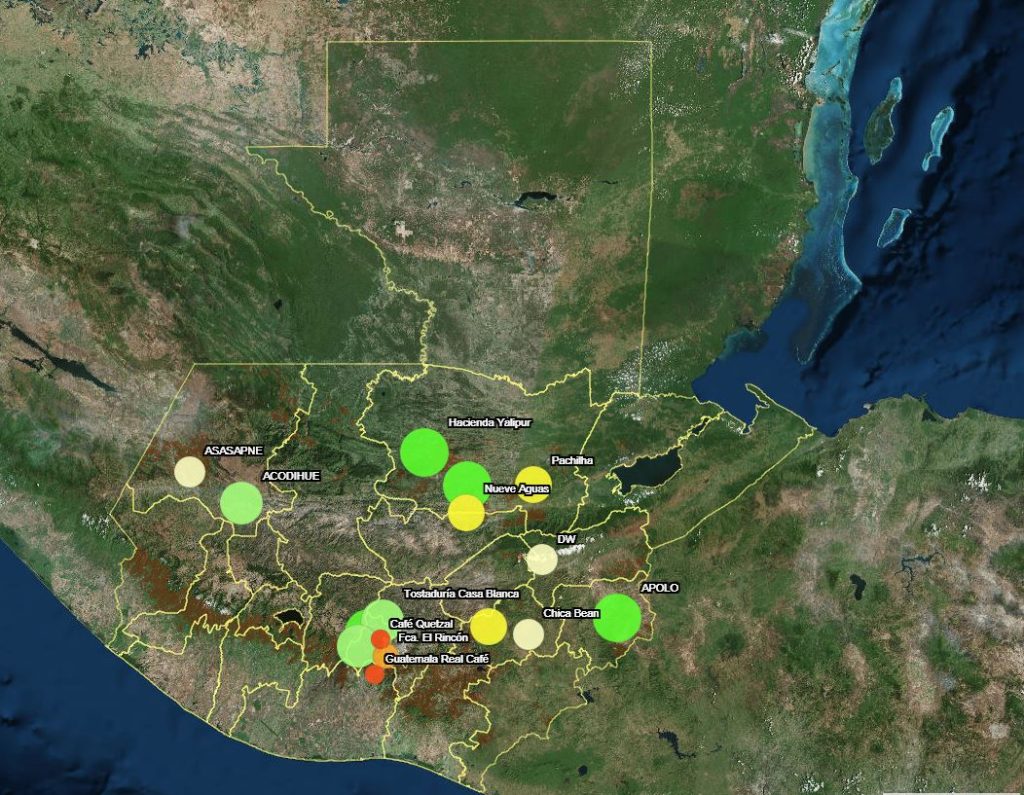Image resolution: width=1024 pixels, height=795 pixels.
Task: Click the Nueve Aguas text label
Action: tap(516, 489)
